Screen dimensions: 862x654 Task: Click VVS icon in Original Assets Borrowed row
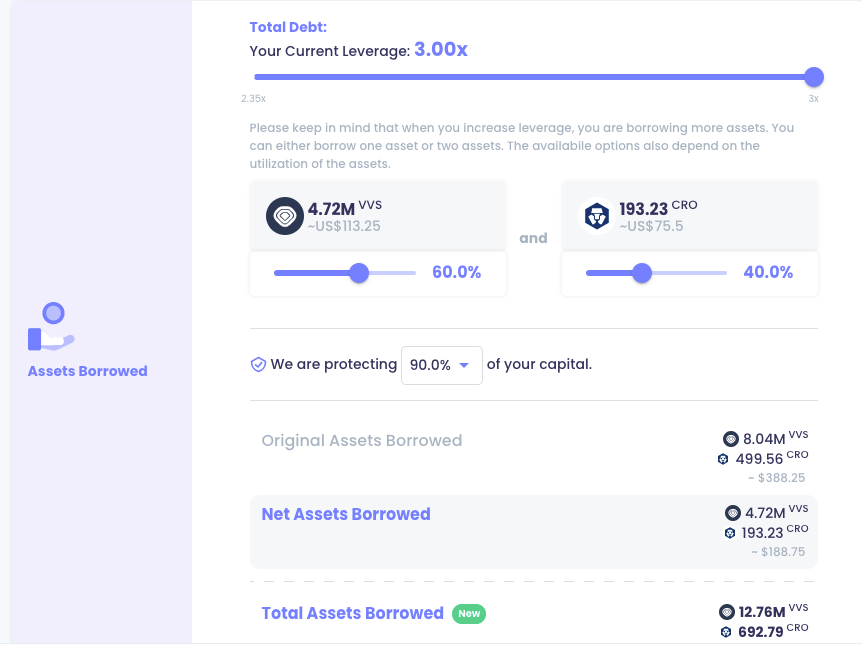[x=731, y=439]
